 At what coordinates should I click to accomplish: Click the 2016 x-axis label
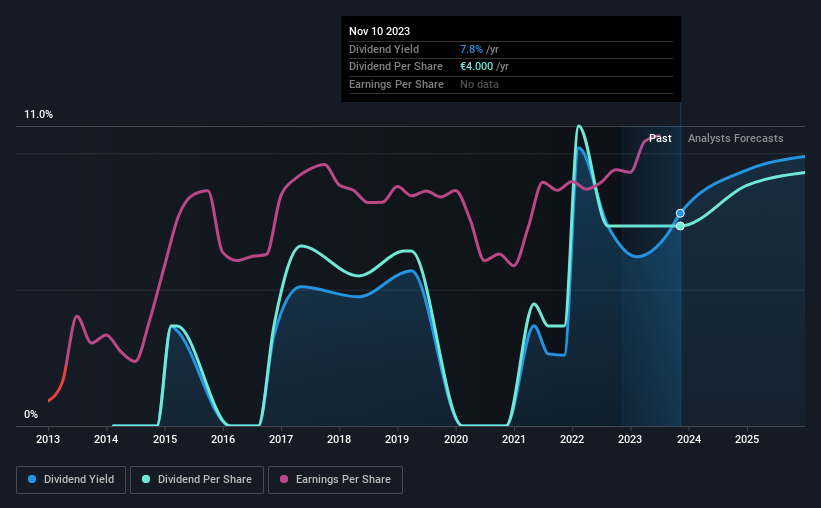223,439
